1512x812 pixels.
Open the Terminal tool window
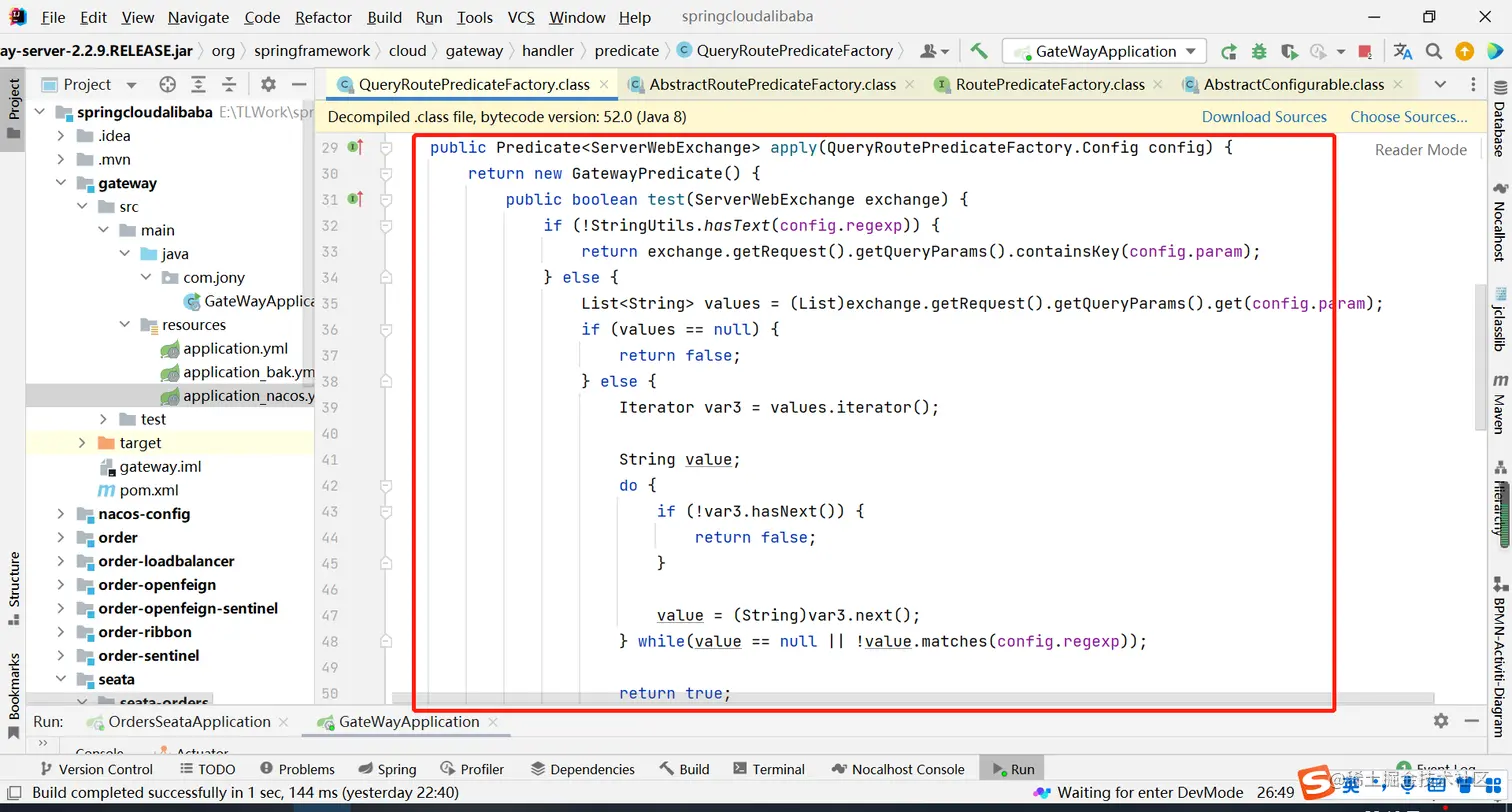tap(768, 769)
